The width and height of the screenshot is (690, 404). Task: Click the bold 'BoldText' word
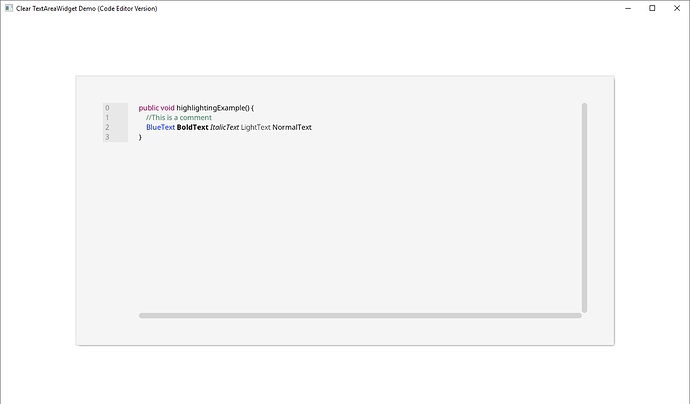pos(192,128)
